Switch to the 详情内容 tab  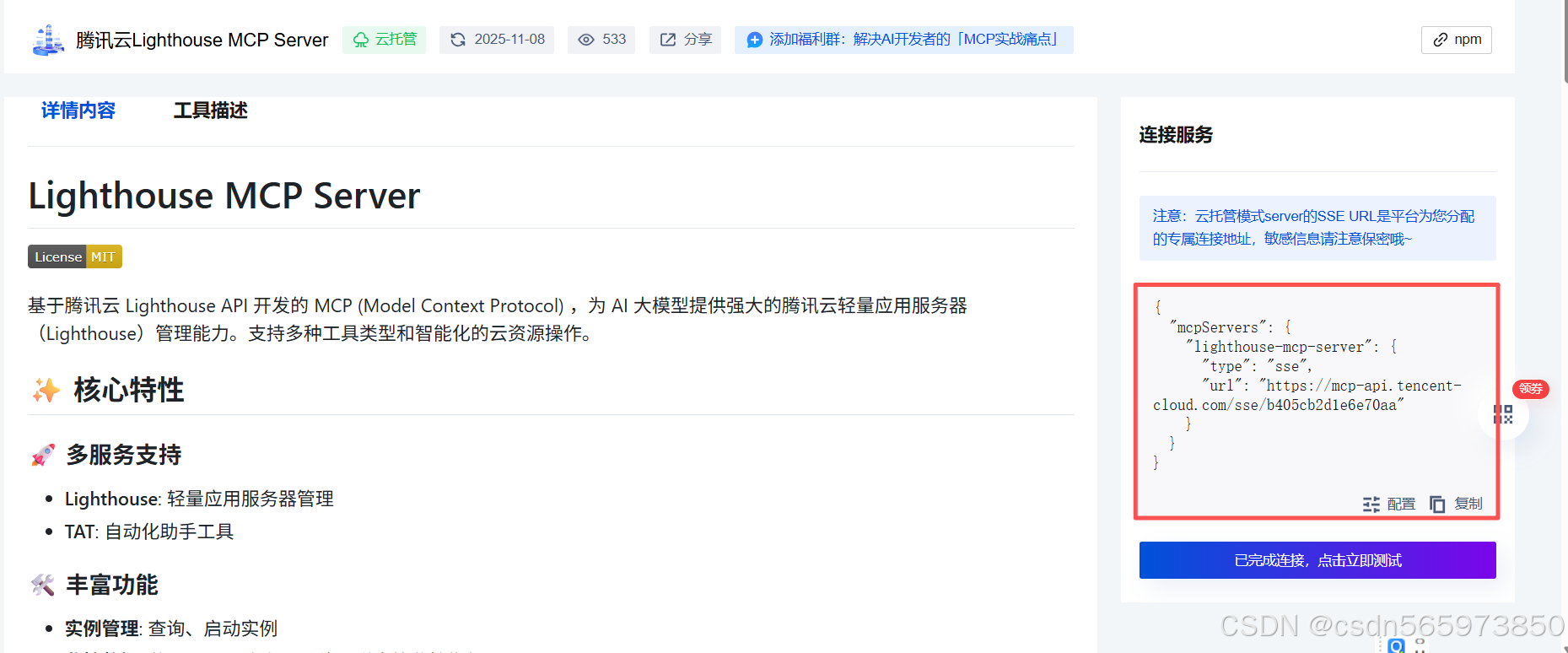pyautogui.click(x=78, y=111)
